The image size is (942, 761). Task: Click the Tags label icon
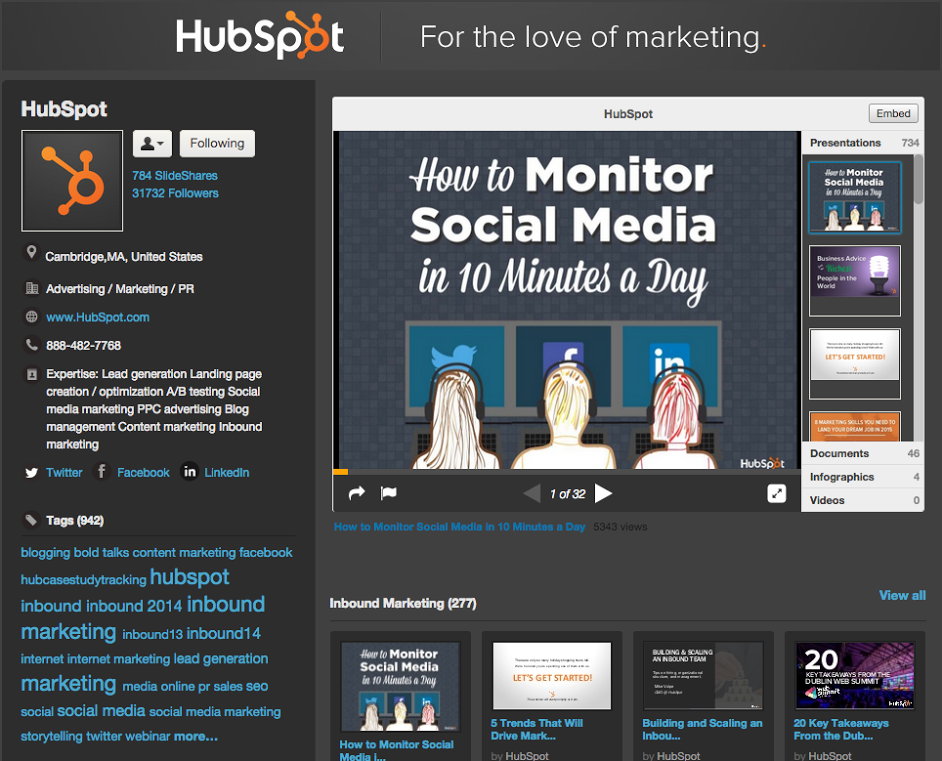tap(30, 520)
